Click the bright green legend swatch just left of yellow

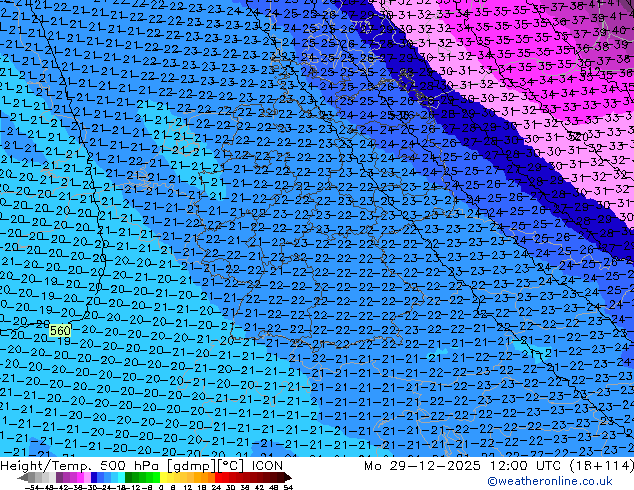tap(156, 477)
